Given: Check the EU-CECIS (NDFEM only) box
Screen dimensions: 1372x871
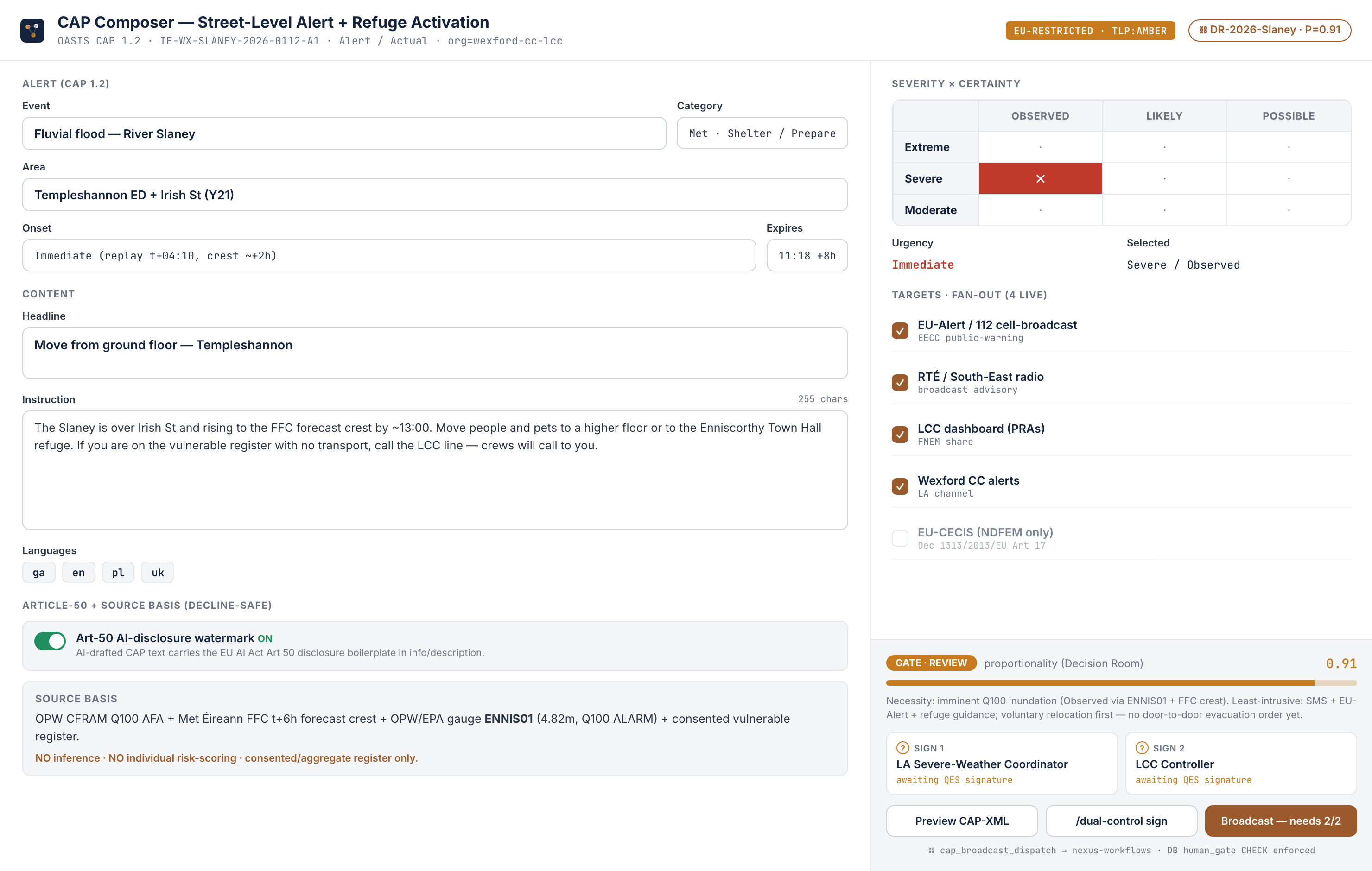Looking at the screenshot, I should tap(900, 538).
